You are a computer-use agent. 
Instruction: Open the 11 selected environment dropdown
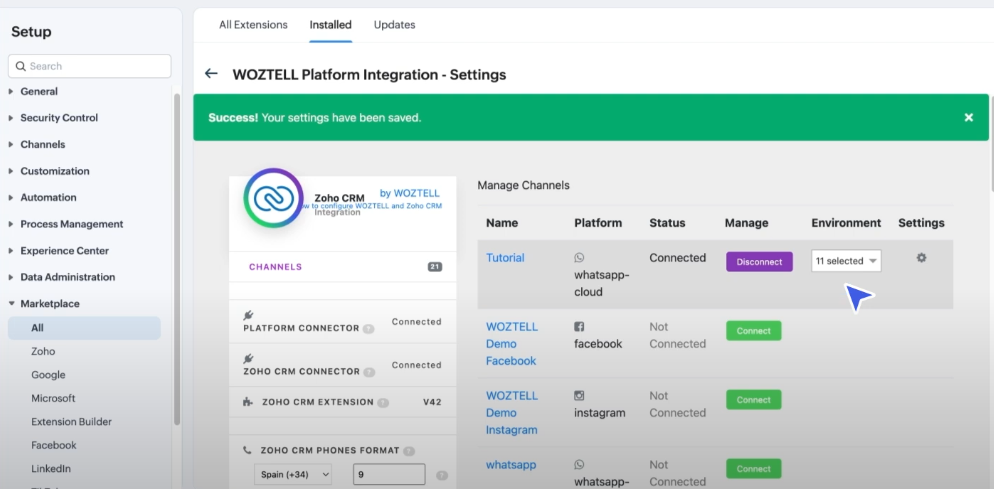(x=846, y=261)
